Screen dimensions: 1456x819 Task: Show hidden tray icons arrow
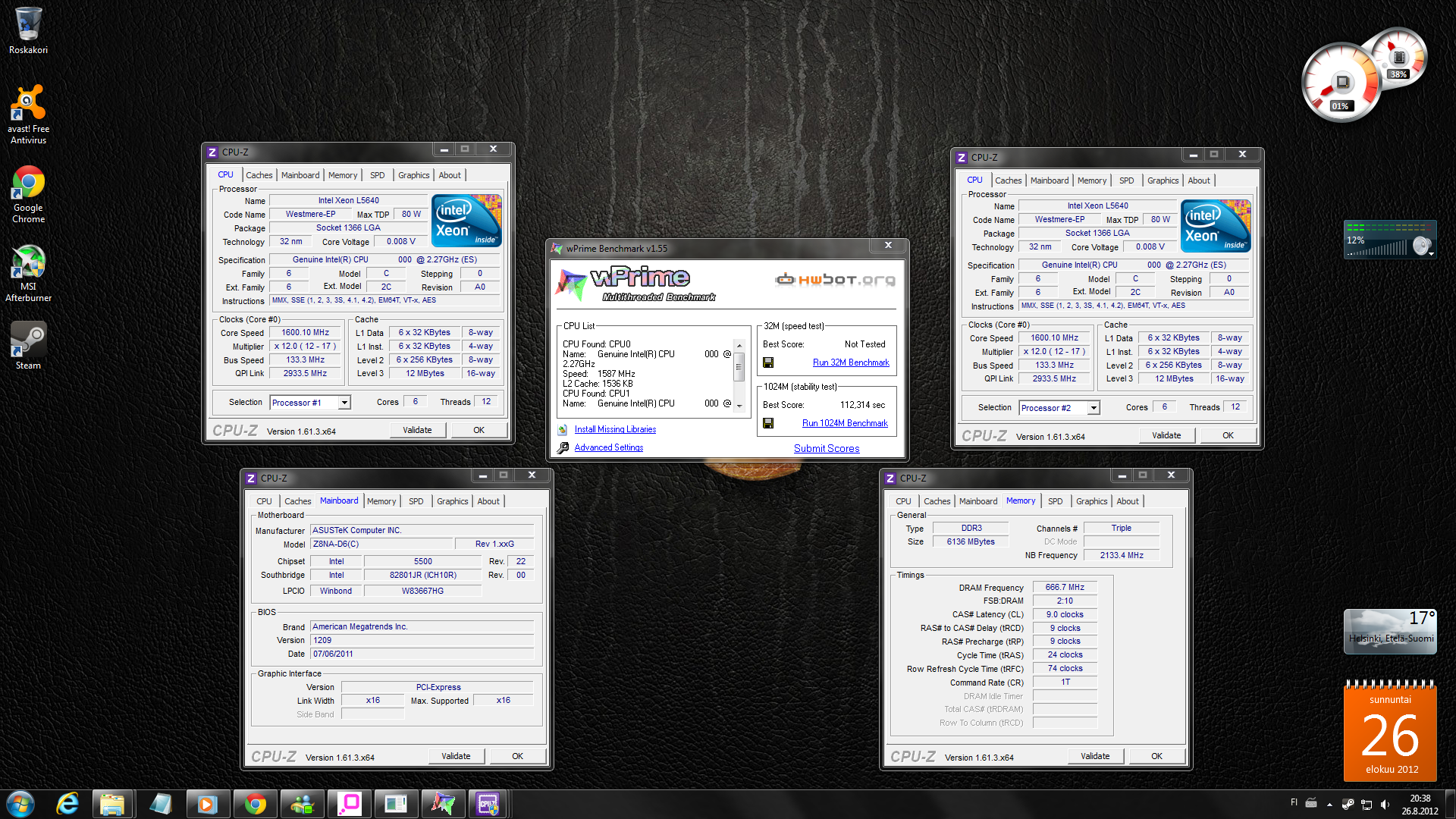click(x=1329, y=805)
